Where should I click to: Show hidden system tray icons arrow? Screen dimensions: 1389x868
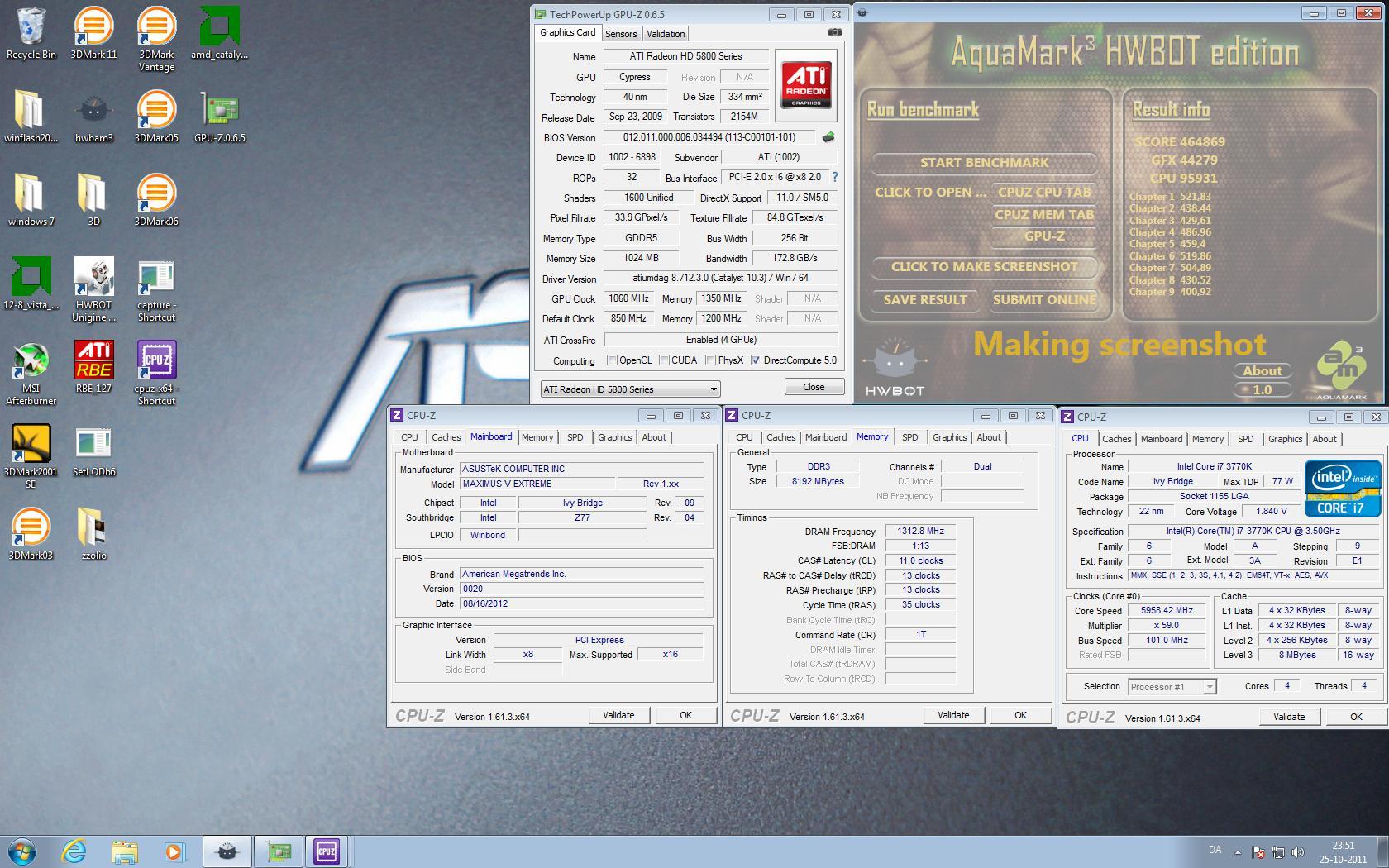[1238, 851]
